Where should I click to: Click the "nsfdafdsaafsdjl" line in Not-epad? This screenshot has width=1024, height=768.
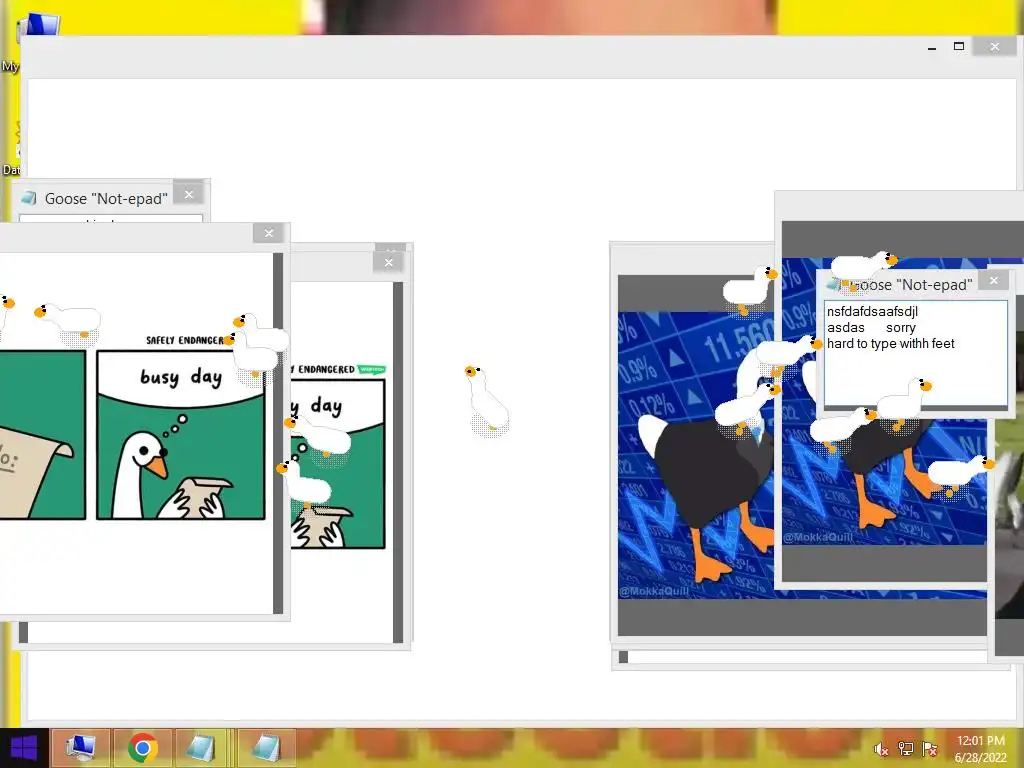click(872, 312)
